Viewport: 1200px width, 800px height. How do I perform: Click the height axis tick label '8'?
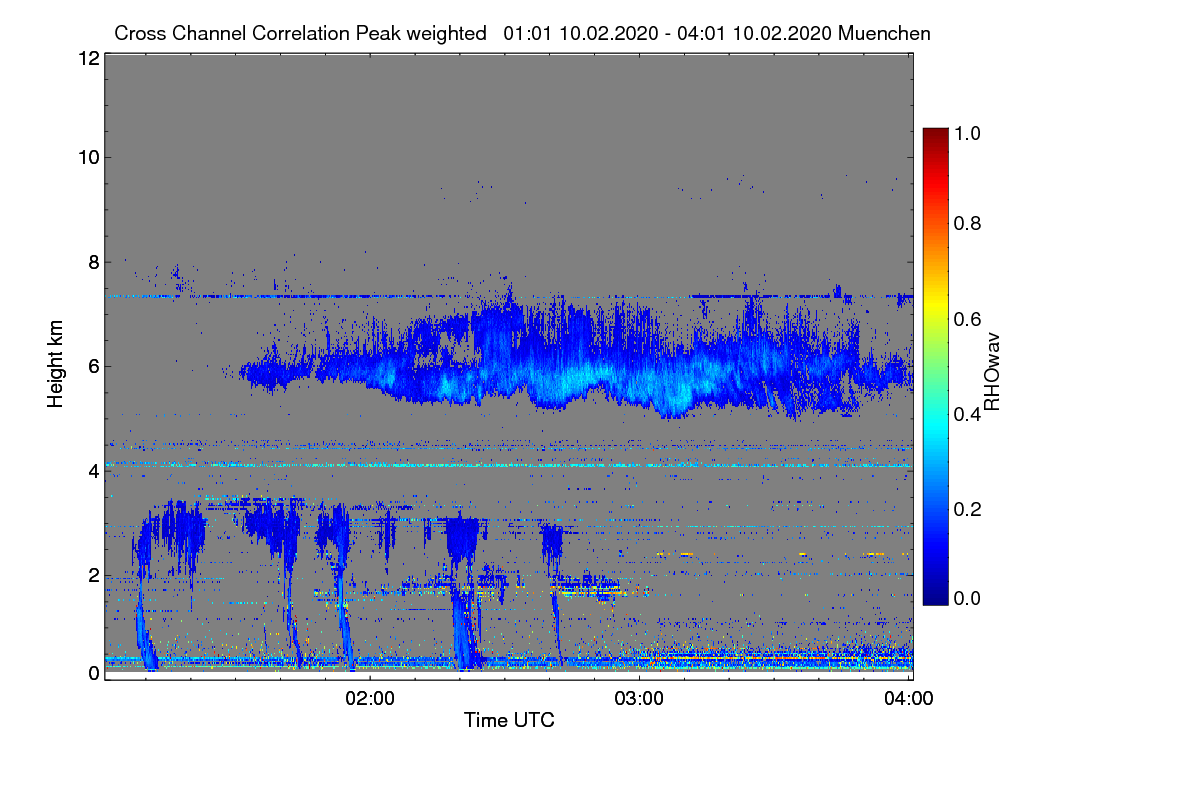pyautogui.click(x=93, y=262)
